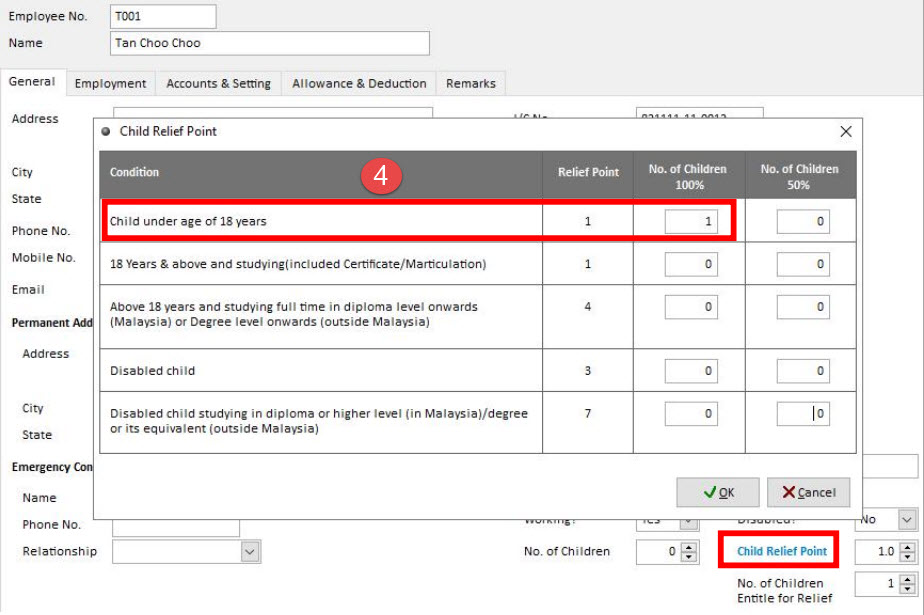Image resolution: width=924 pixels, height=615 pixels.
Task: Go to Allowance & Deduction tab
Action: 359,84
